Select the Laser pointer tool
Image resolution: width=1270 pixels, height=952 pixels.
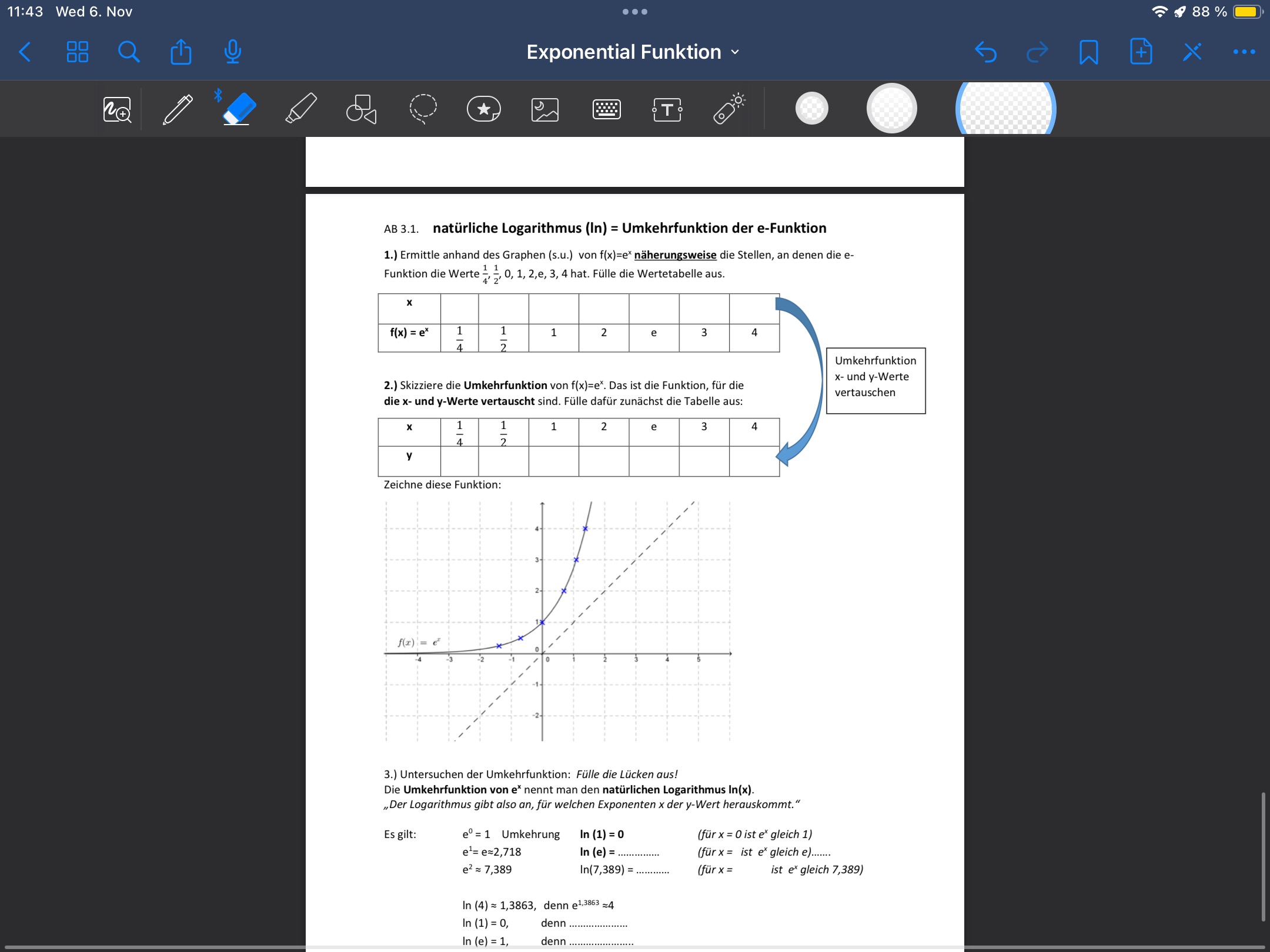click(x=729, y=109)
